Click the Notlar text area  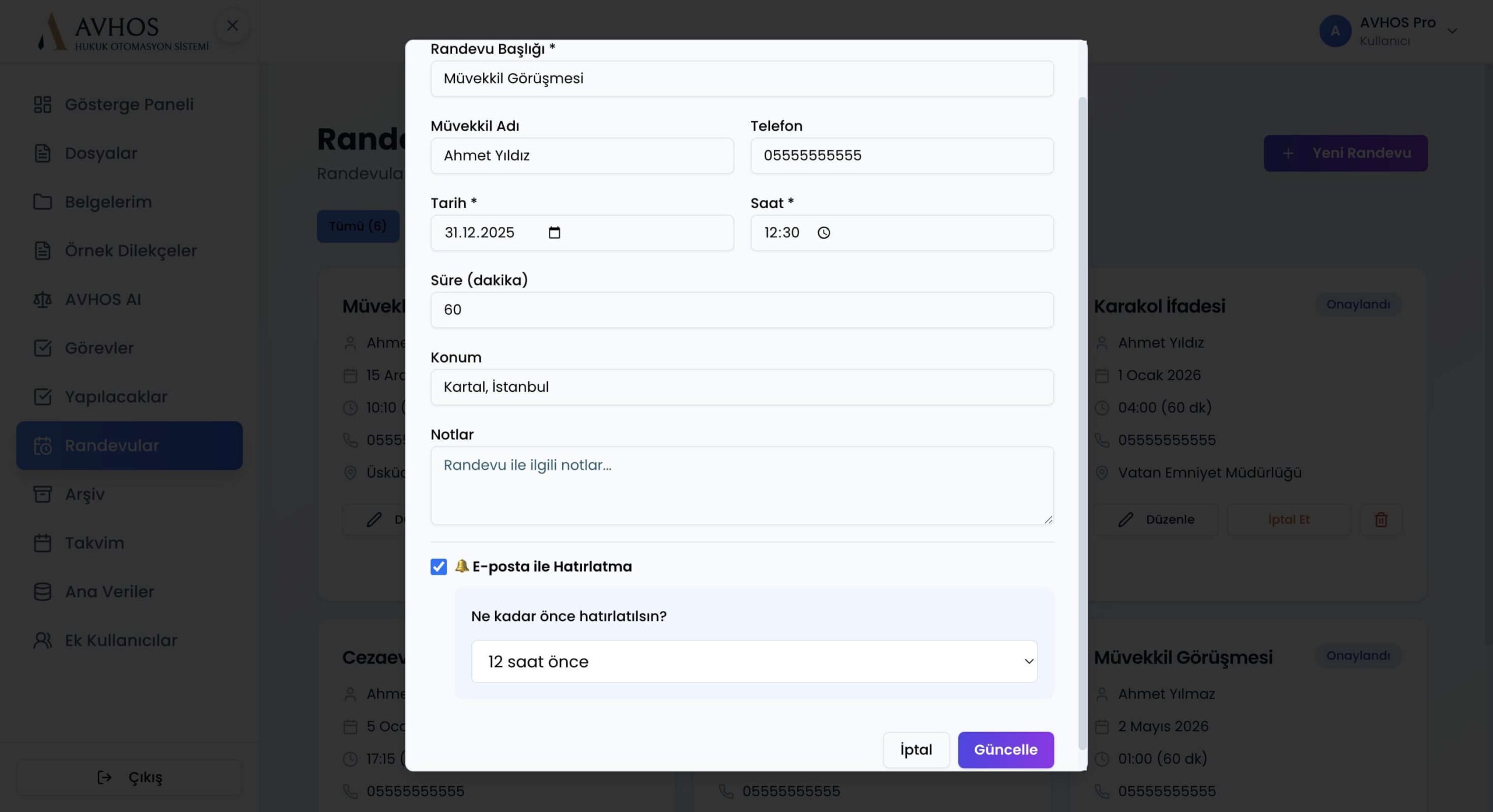coord(741,485)
